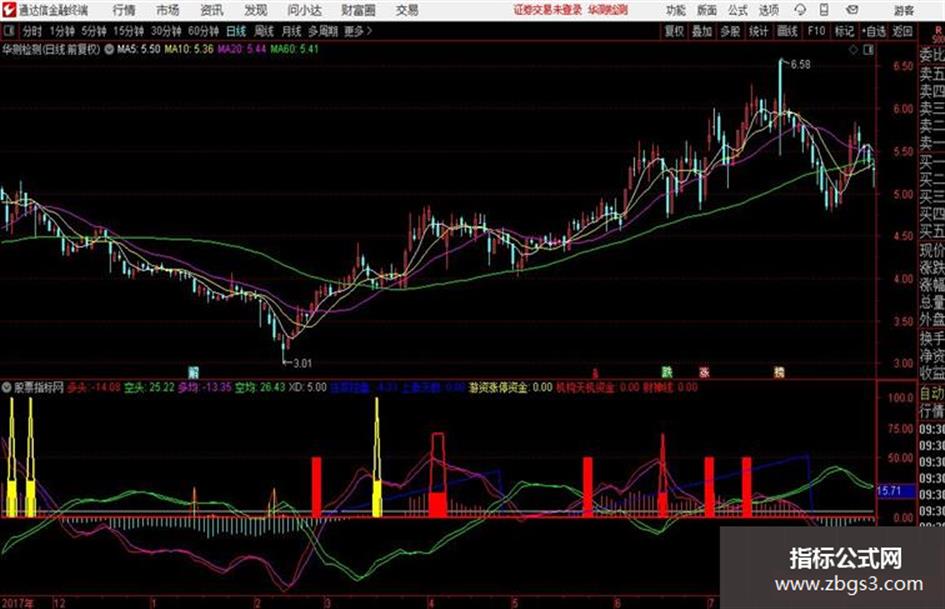This screenshot has width=945, height=609.
Task: Toggle the panel layout icon left of 分时
Action: pyautogui.click(x=8, y=31)
